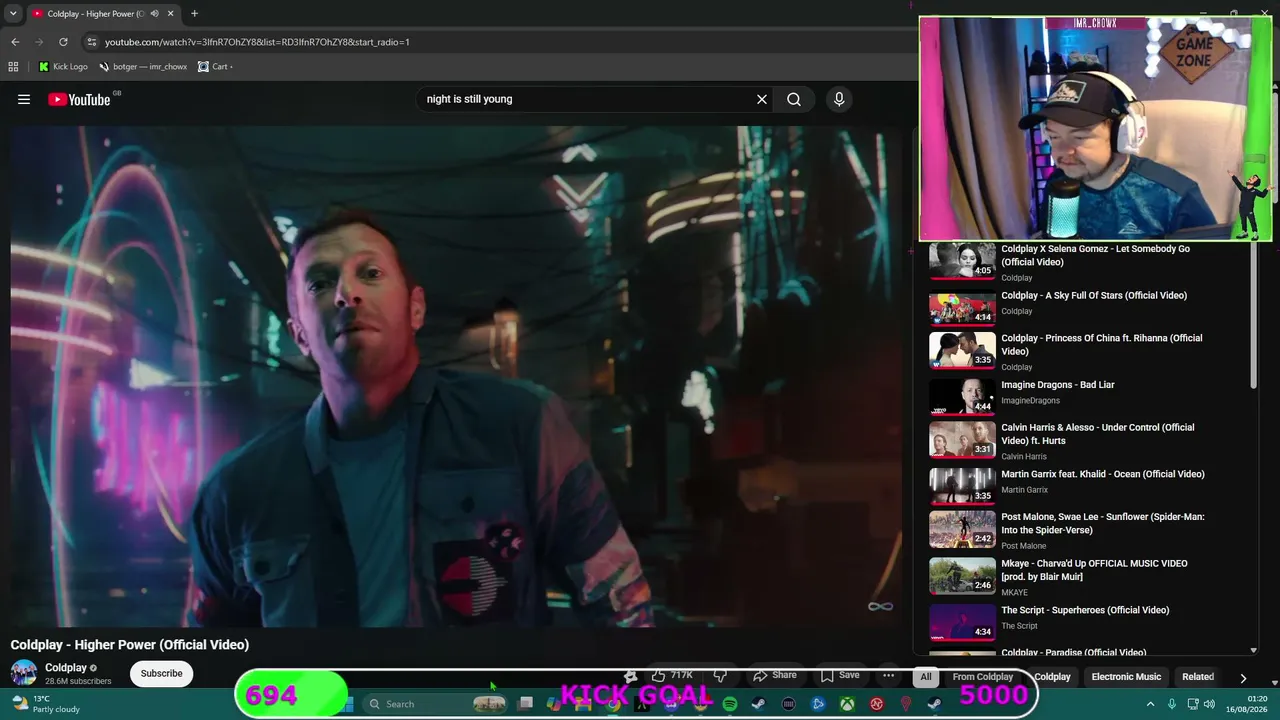
Task: Open Princess Of China video thumbnail
Action: (x=962, y=350)
